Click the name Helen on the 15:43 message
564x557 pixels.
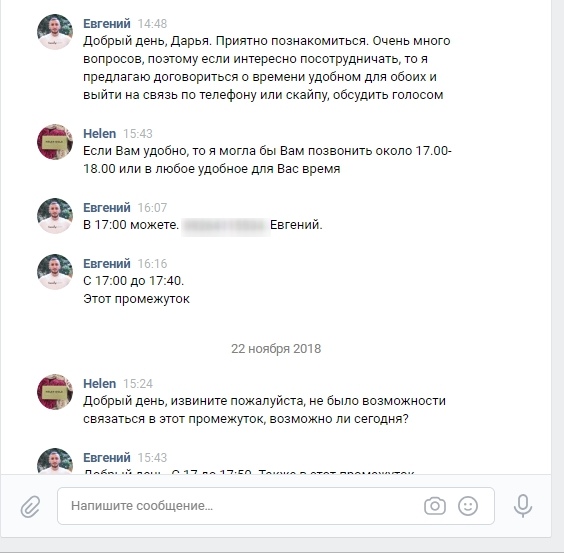click(x=100, y=134)
